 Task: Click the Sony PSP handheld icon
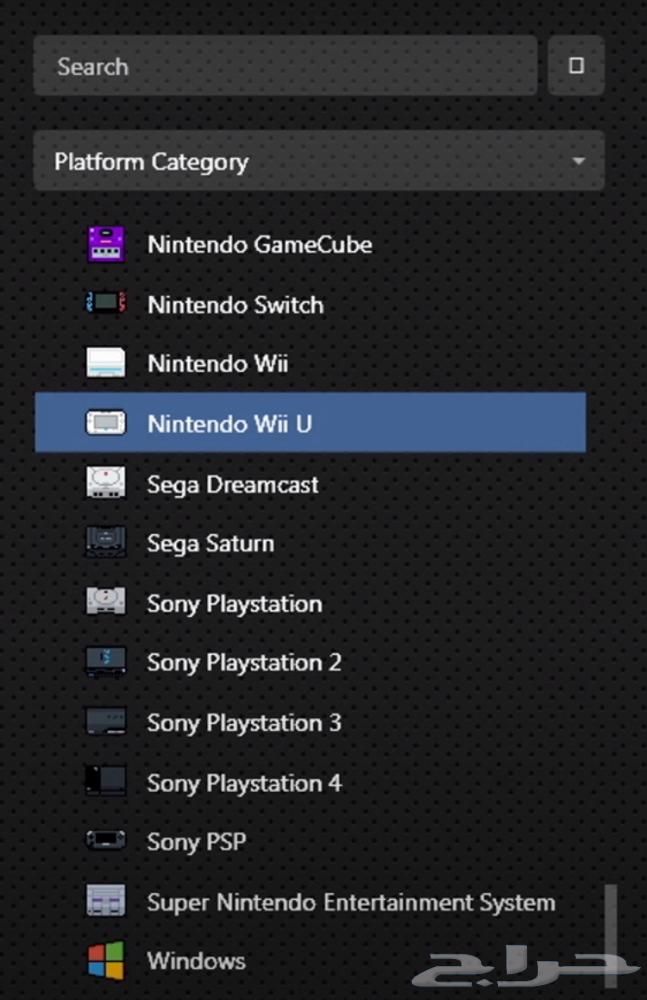point(106,842)
